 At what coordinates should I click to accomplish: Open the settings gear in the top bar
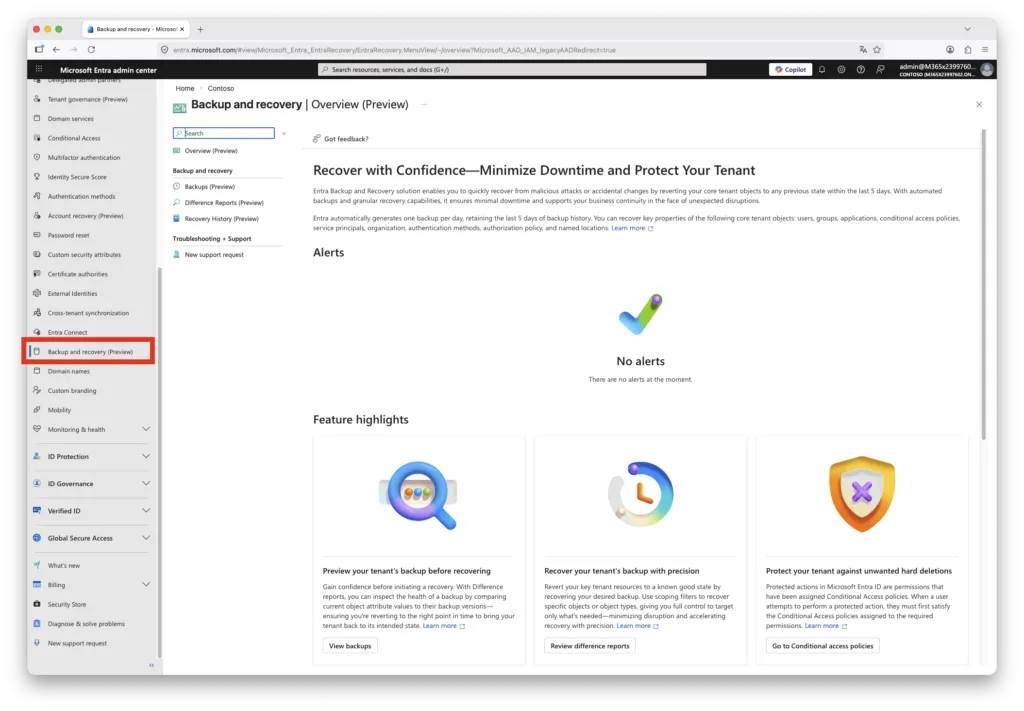click(x=841, y=69)
